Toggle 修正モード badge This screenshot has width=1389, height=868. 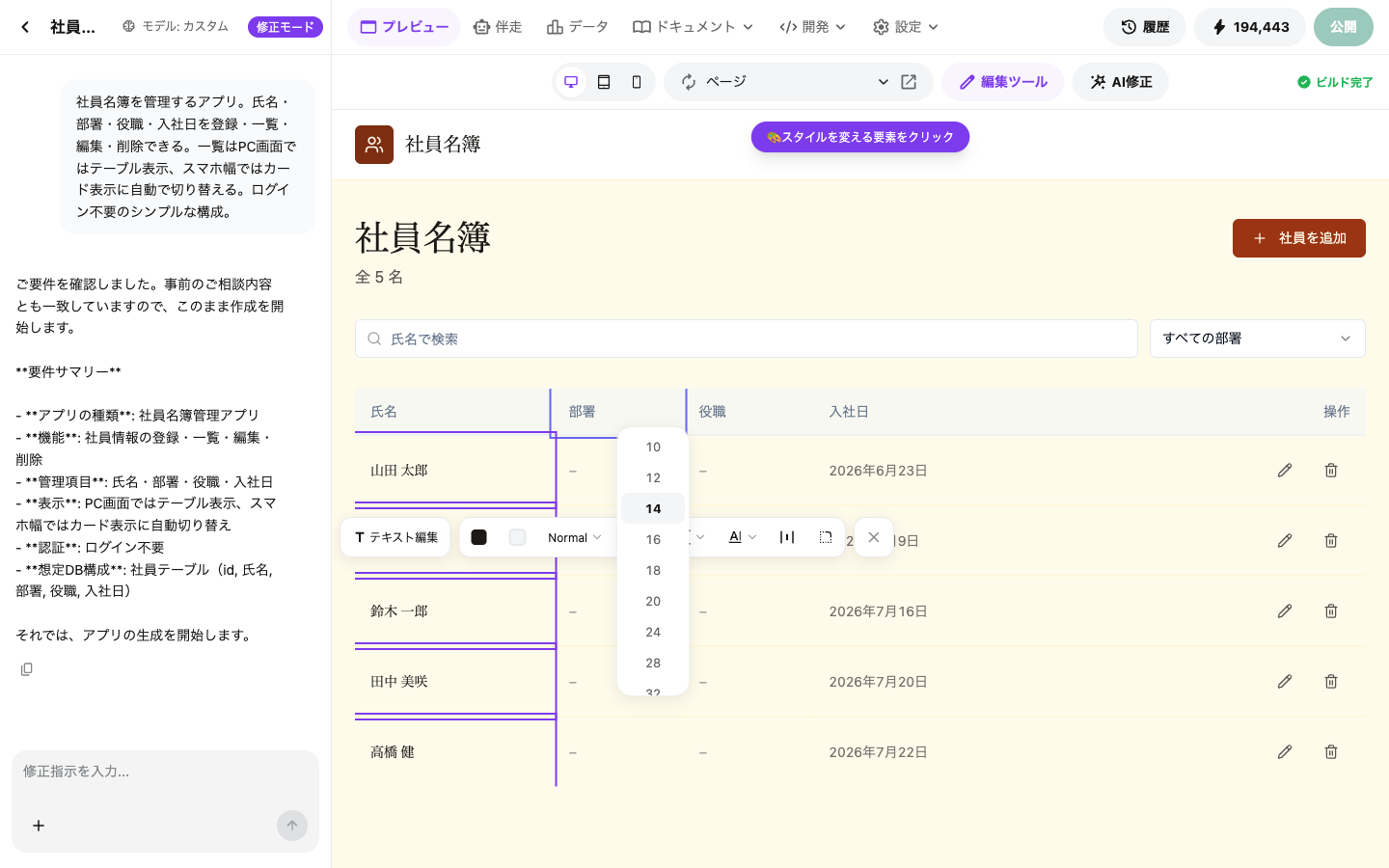click(286, 27)
